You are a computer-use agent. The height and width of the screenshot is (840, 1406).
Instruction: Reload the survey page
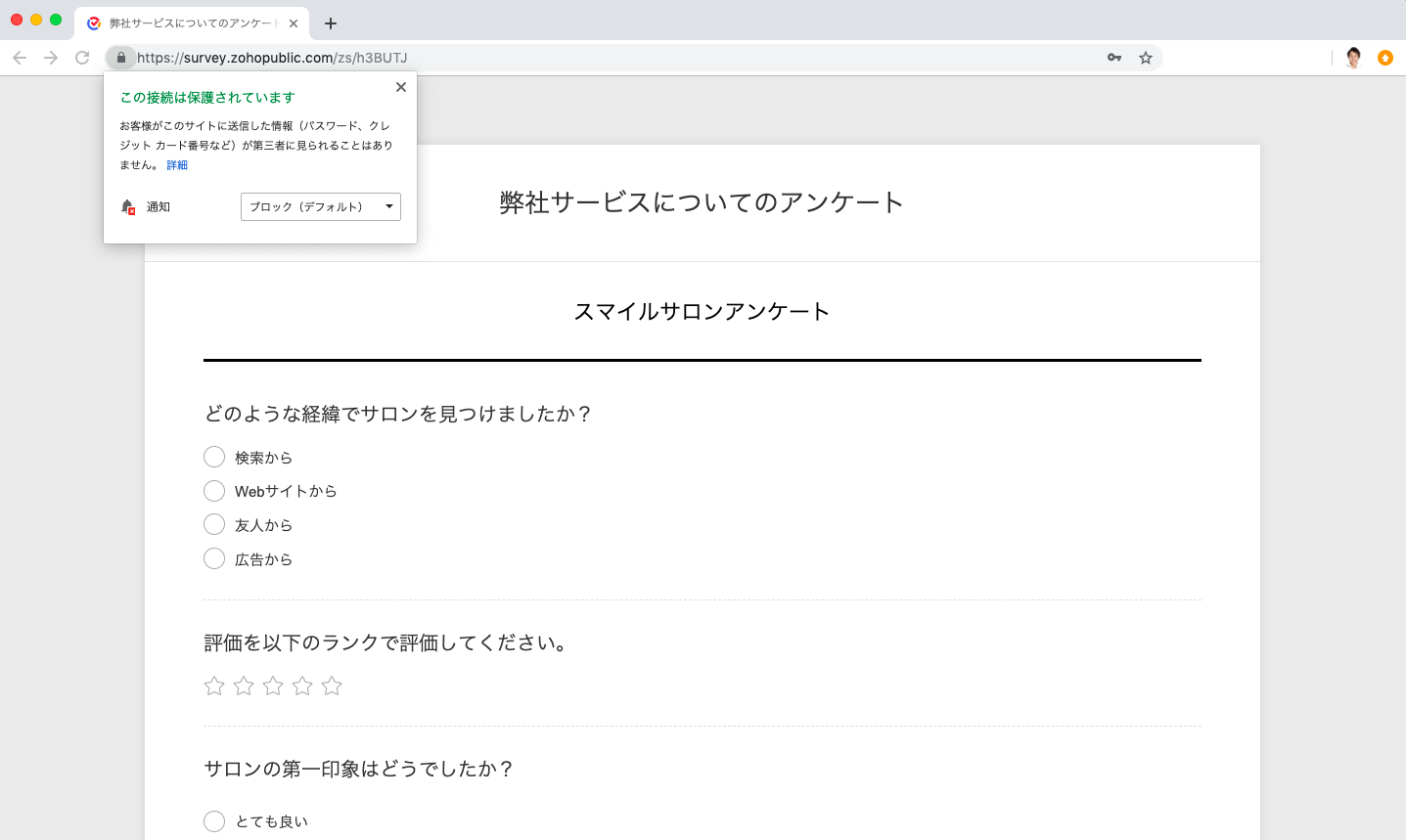point(82,58)
